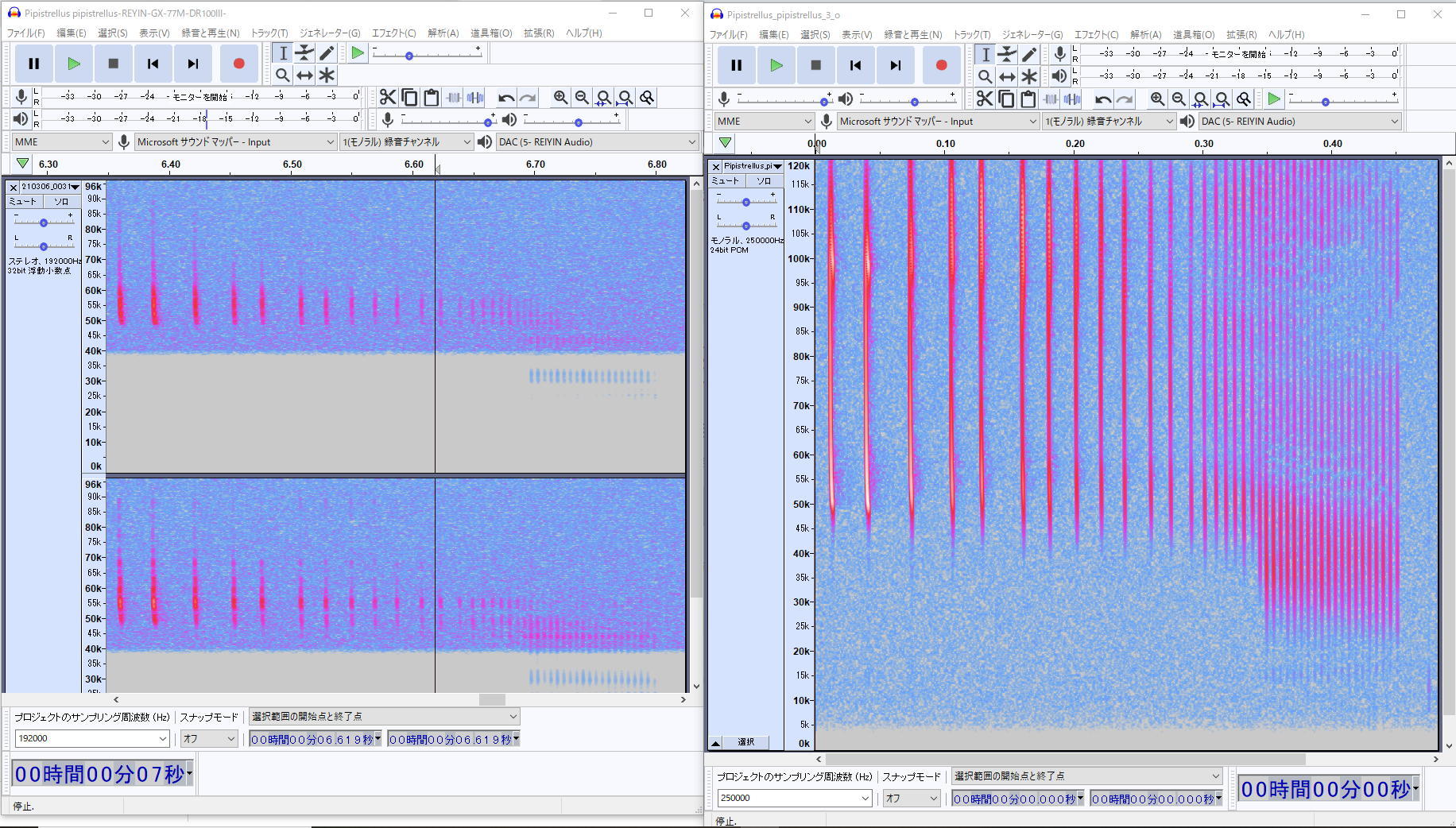The height and width of the screenshot is (828, 1456).
Task: Select the Envelope tool in left window
Action: (304, 52)
